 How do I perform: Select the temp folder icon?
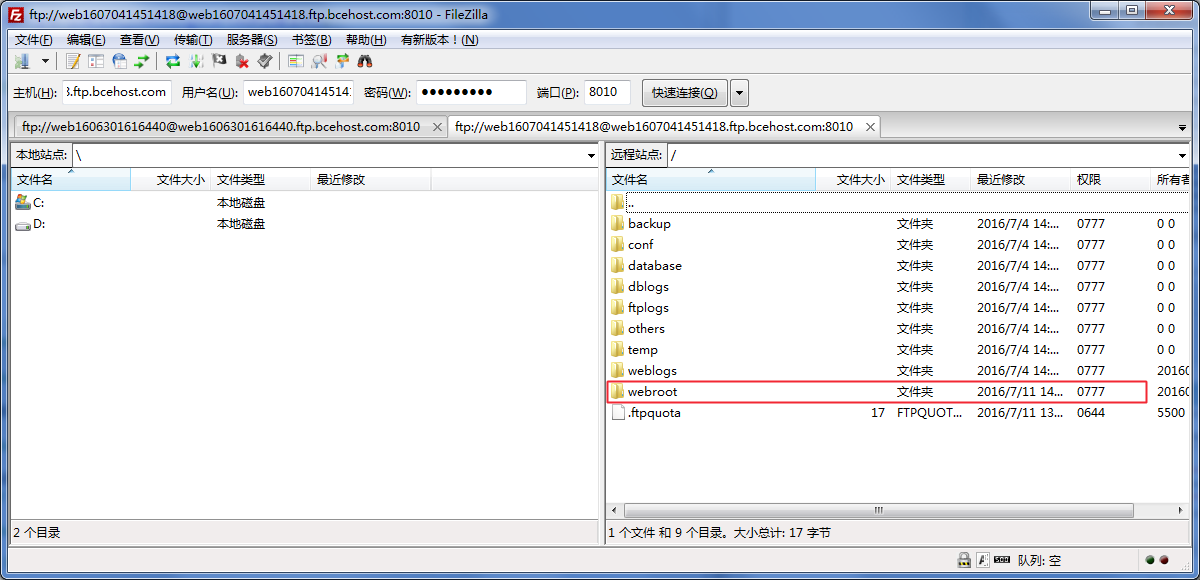pyautogui.click(x=617, y=350)
